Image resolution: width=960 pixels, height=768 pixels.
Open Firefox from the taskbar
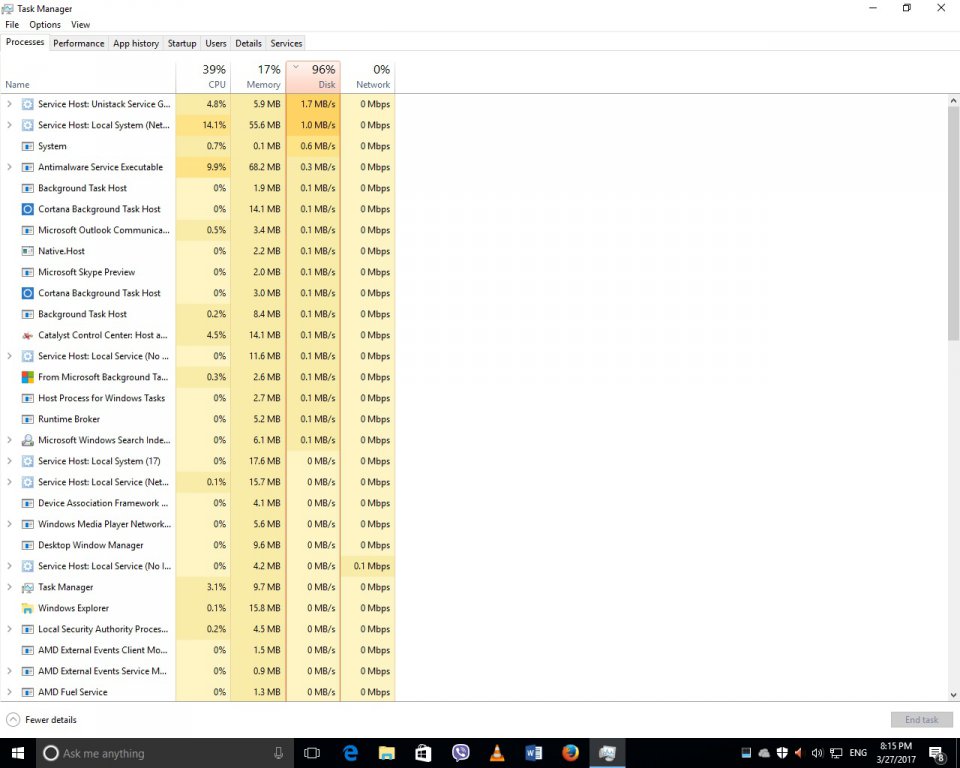[x=570, y=753]
